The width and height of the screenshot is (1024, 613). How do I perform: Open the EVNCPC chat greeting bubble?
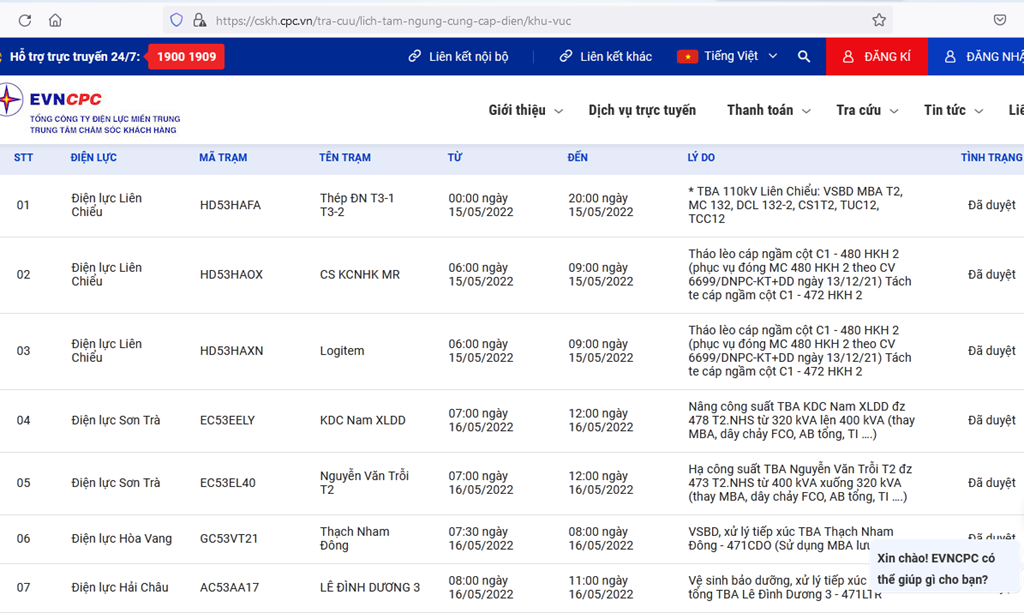[x=946, y=568]
